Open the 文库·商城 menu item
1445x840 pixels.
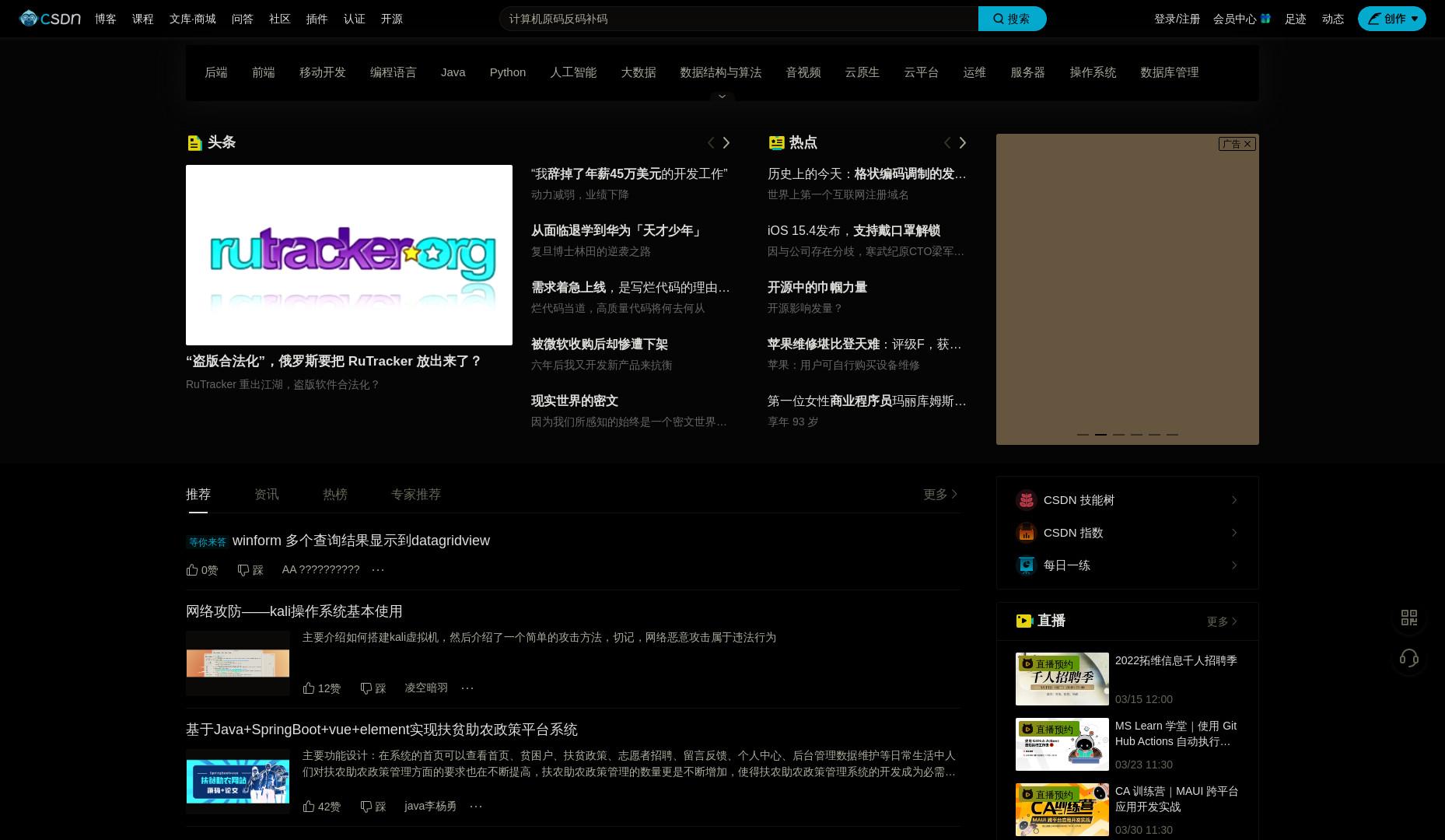pyautogui.click(x=193, y=19)
